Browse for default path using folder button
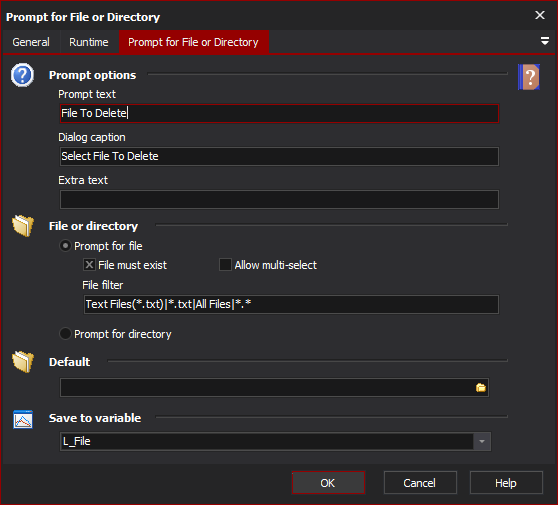The height and width of the screenshot is (505, 558). click(x=481, y=387)
